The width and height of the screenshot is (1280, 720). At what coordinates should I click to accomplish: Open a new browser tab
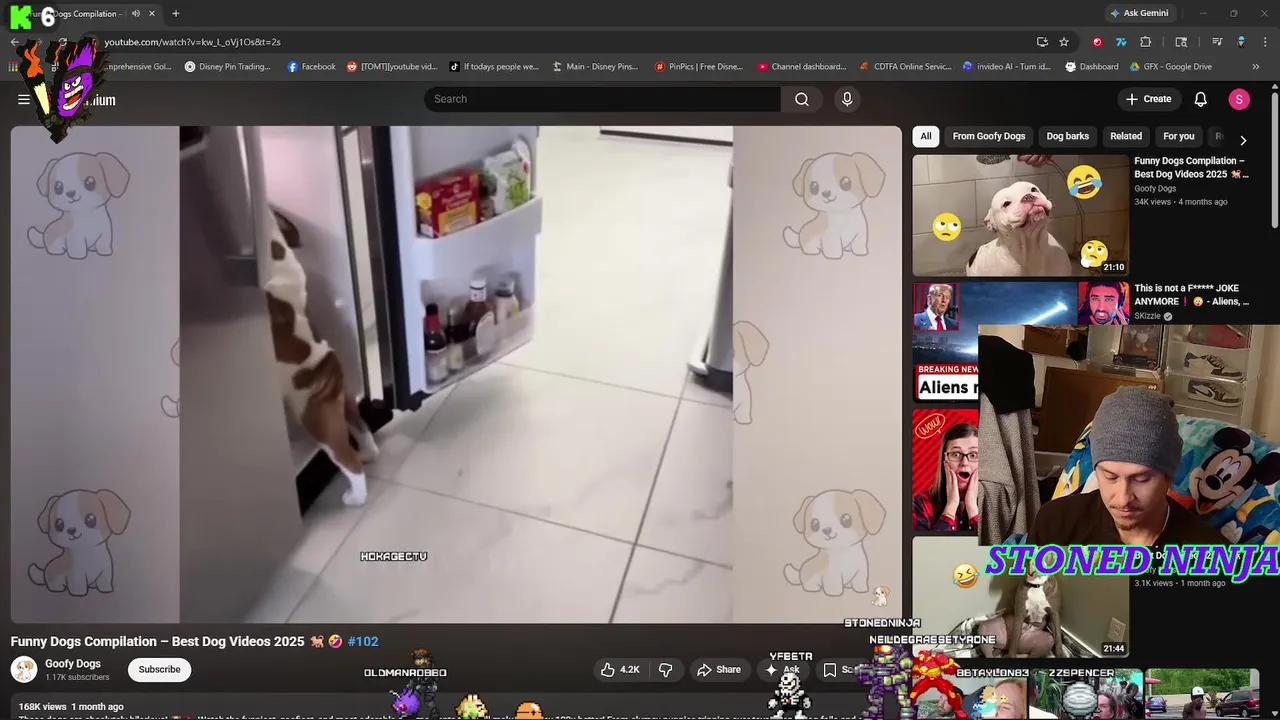pos(176,13)
